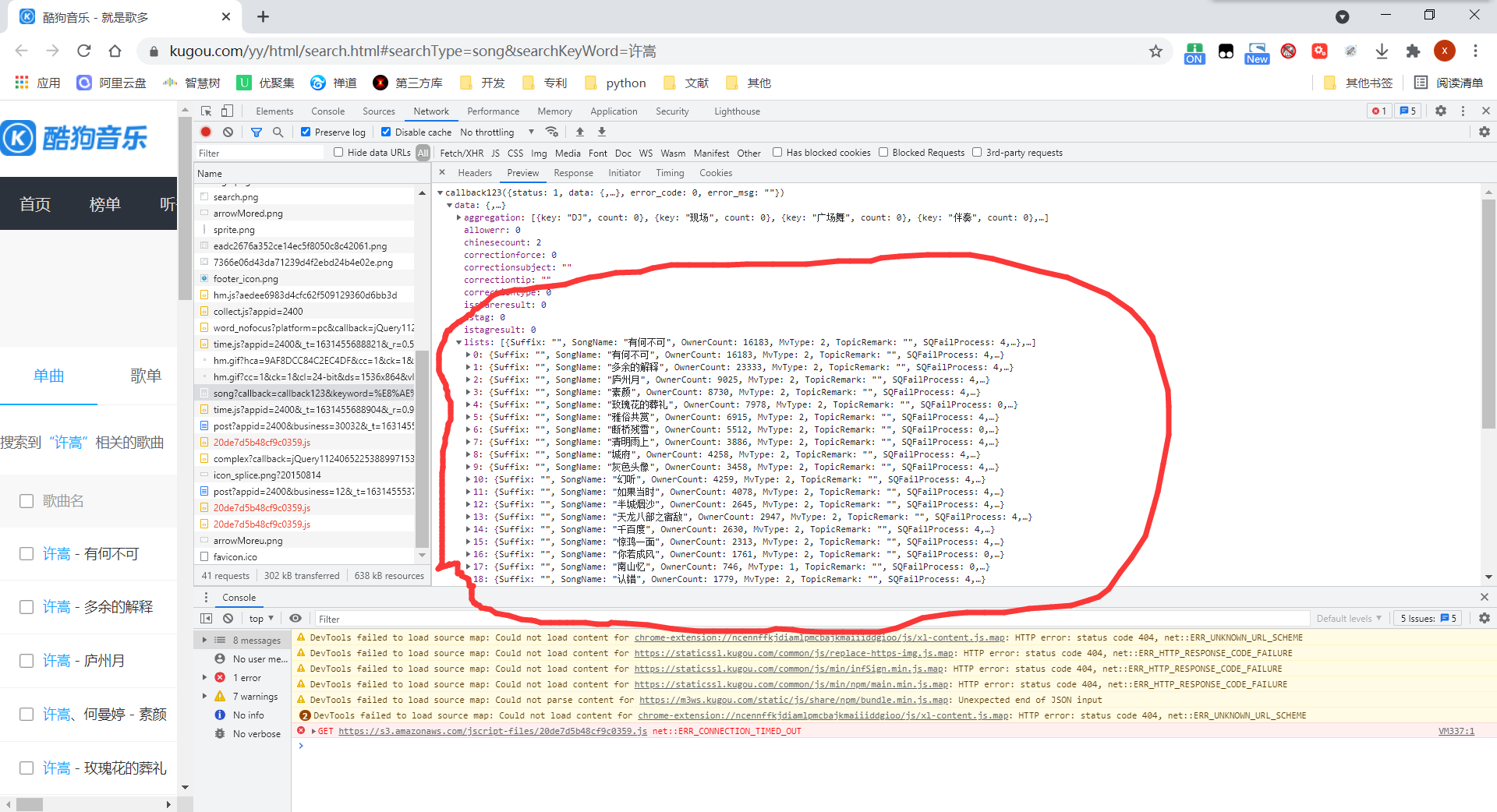Open the No throttling dropdown
The image size is (1497, 812).
pos(497,132)
